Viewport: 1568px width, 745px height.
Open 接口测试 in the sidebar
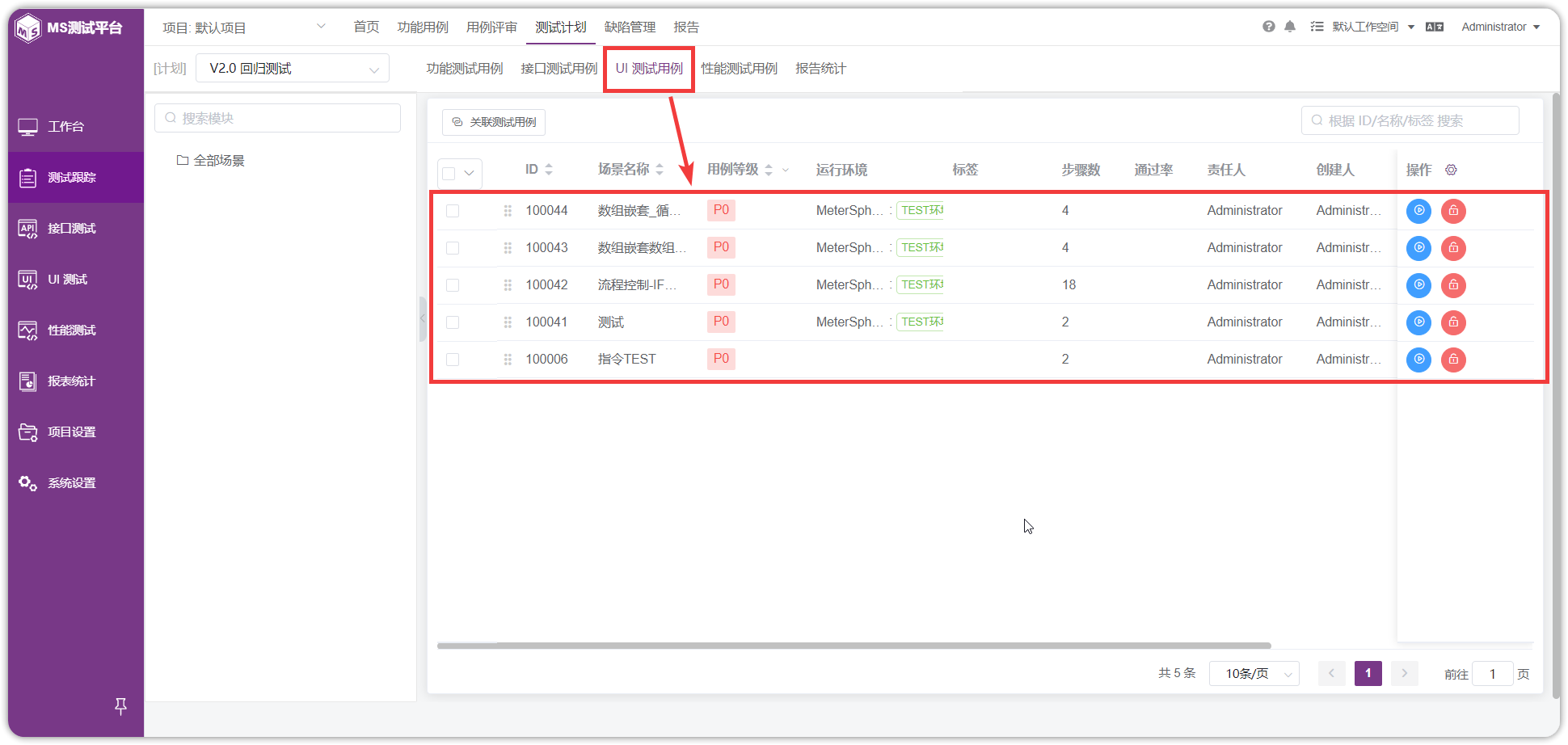[x=76, y=229]
